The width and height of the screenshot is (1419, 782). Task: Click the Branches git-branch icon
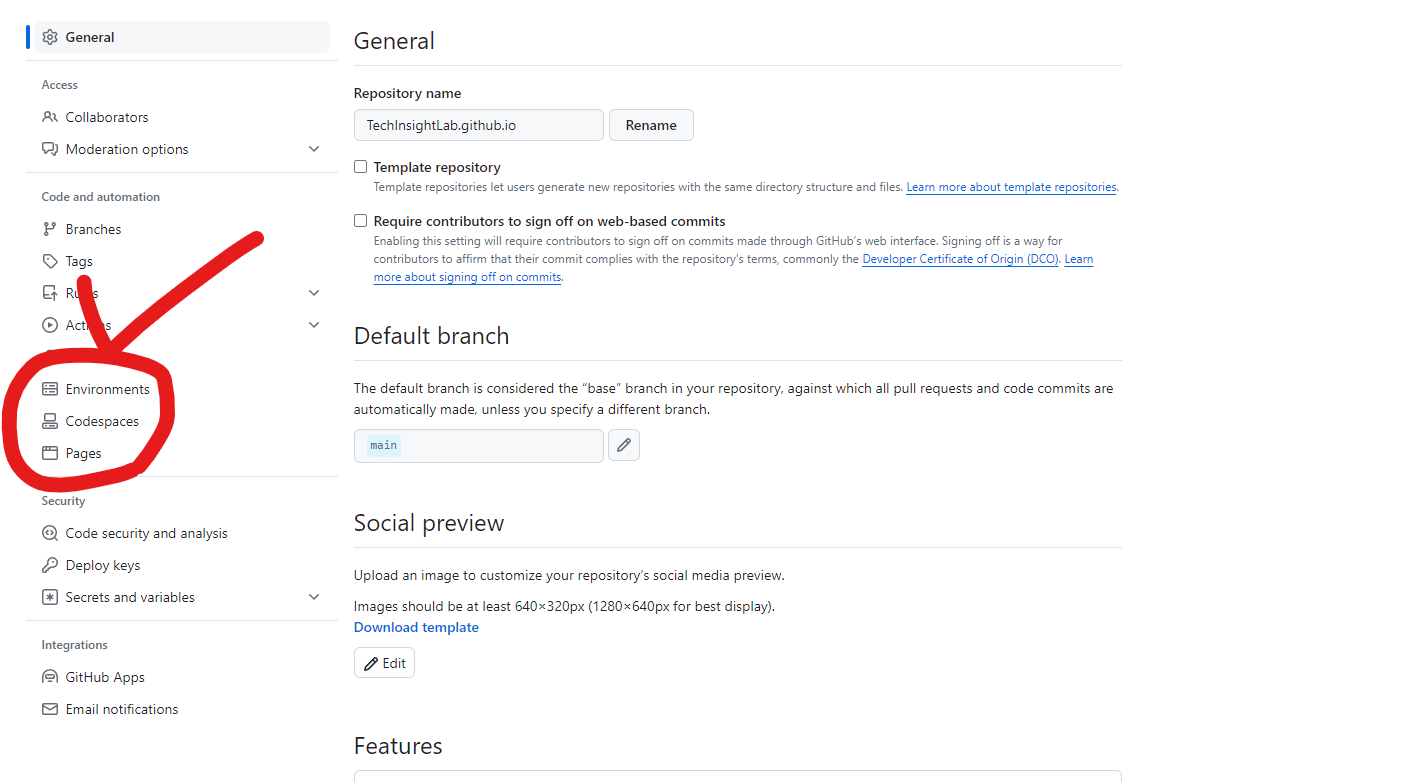tap(50, 229)
